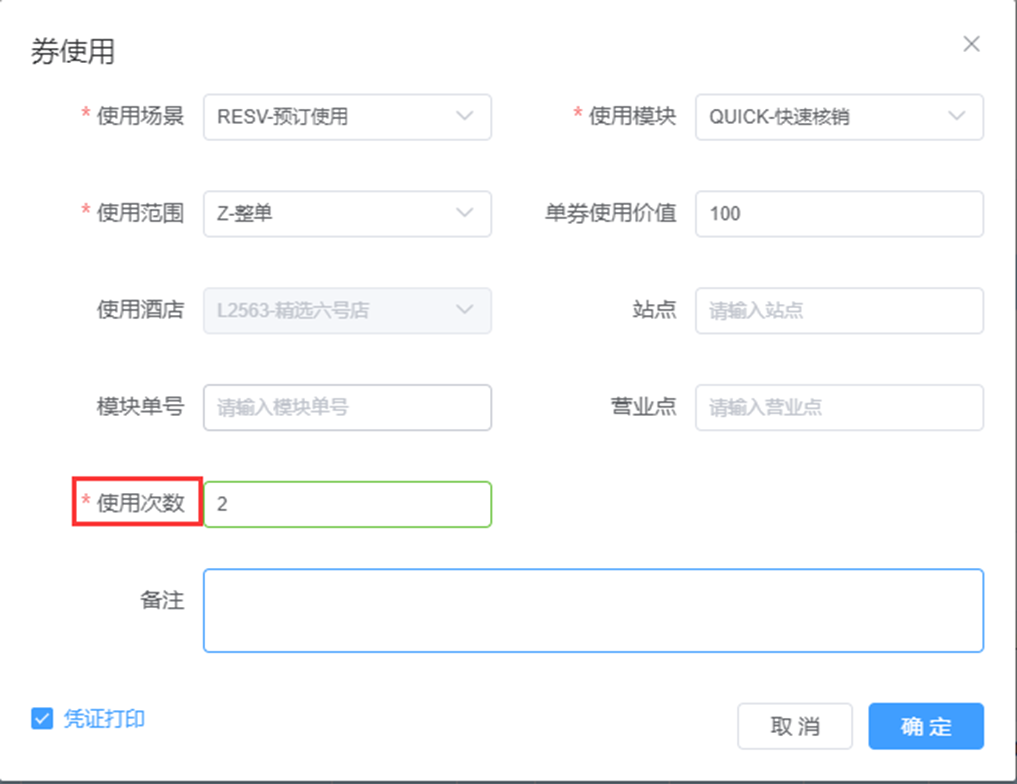Click the chevron arrow in the 使用模块 field
1017x784 pixels.
956,117
